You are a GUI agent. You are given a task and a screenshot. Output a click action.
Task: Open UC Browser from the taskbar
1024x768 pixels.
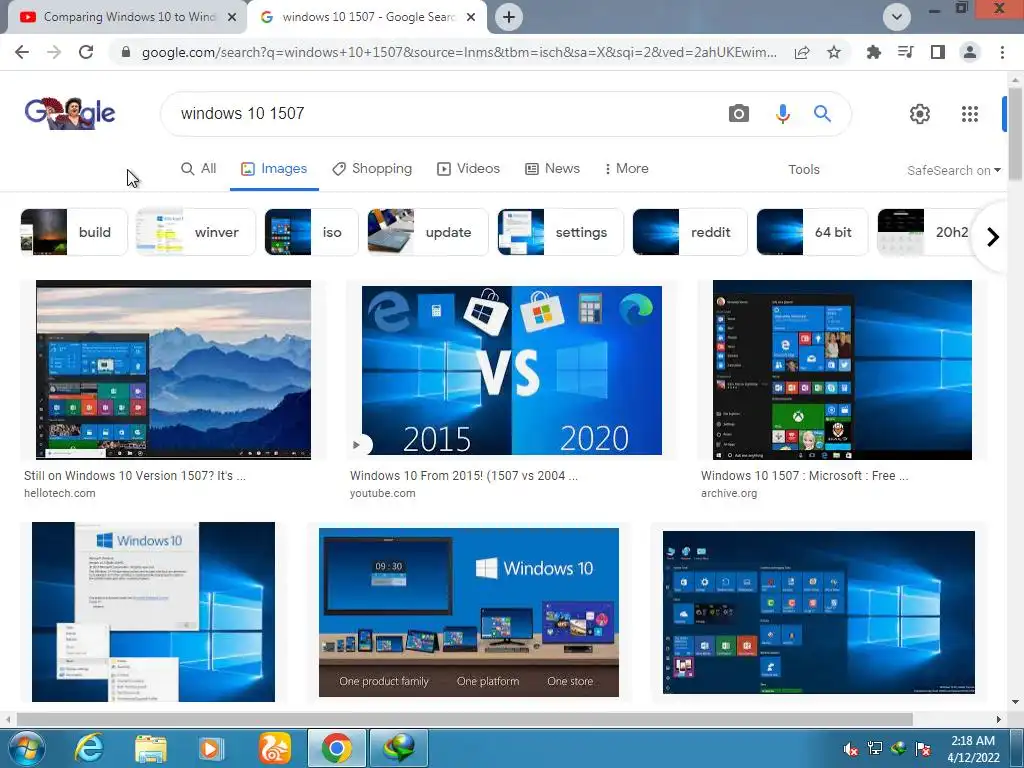[274, 748]
